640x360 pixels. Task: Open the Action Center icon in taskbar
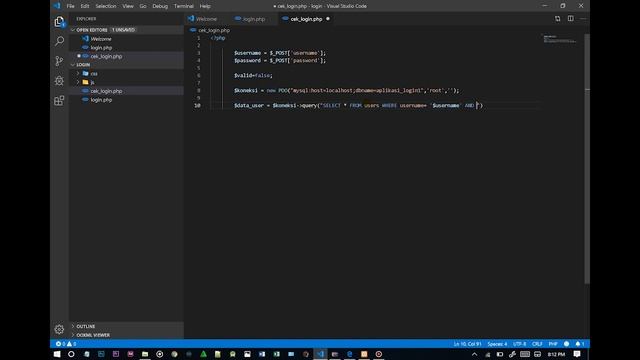[577, 354]
